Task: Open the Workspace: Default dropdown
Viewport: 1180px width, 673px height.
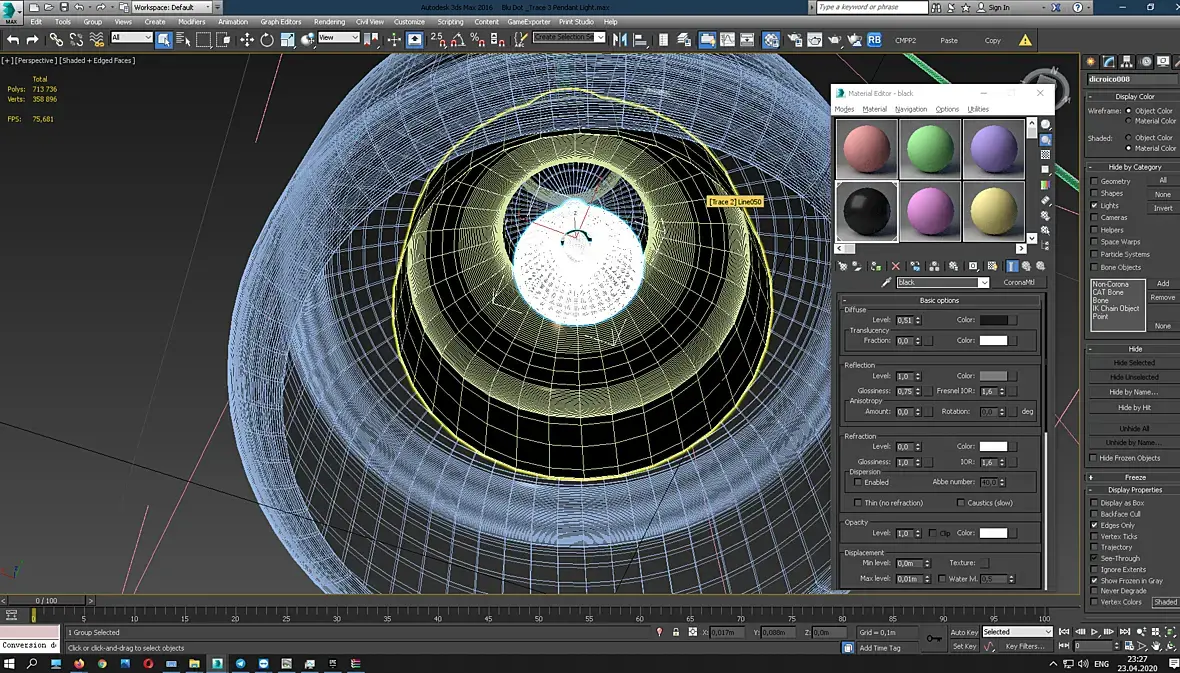Action: click(170, 7)
